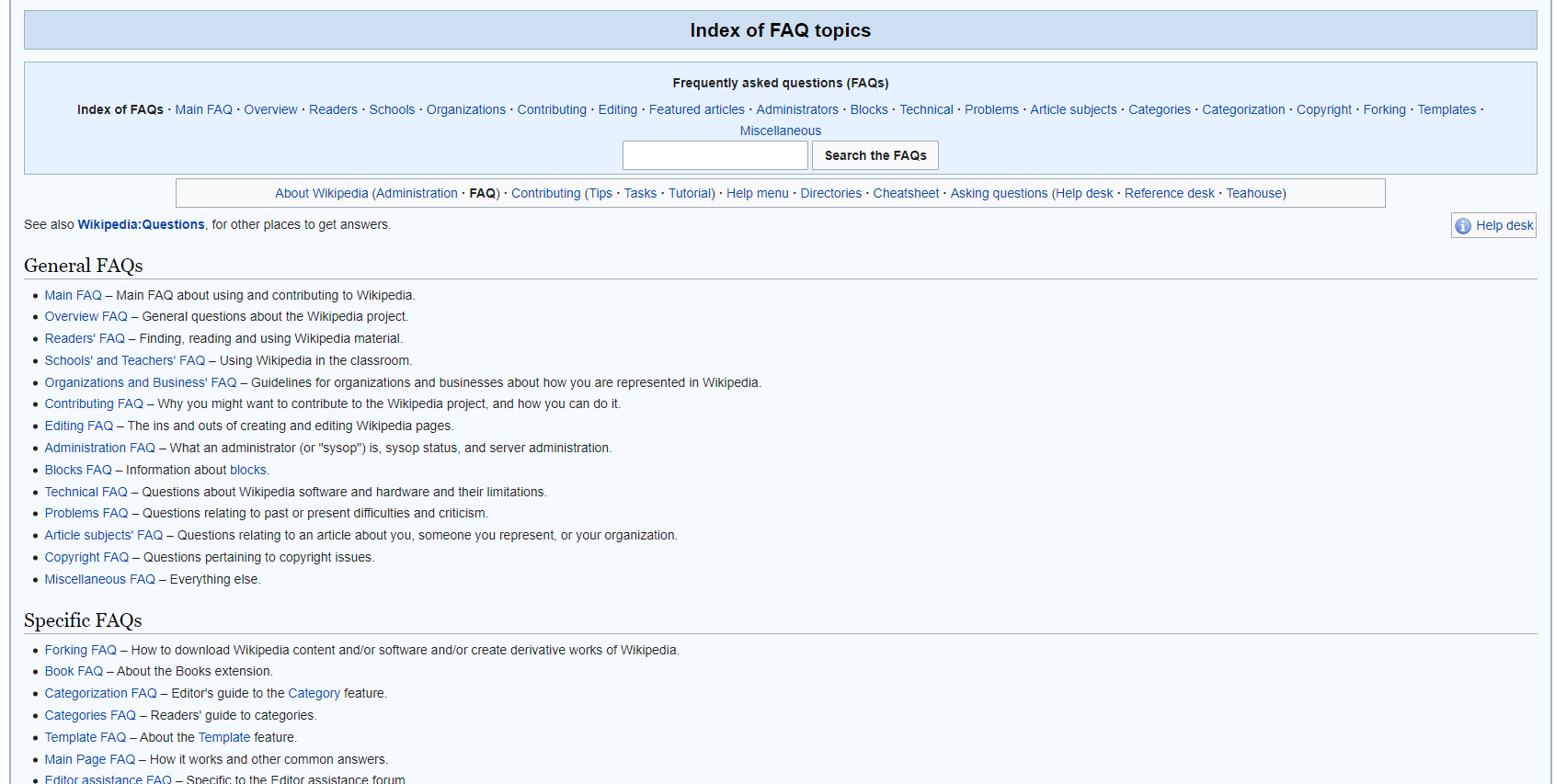Open Administrators in the navigation bar
Image resolution: width=1555 pixels, height=784 pixels.
[x=797, y=109]
